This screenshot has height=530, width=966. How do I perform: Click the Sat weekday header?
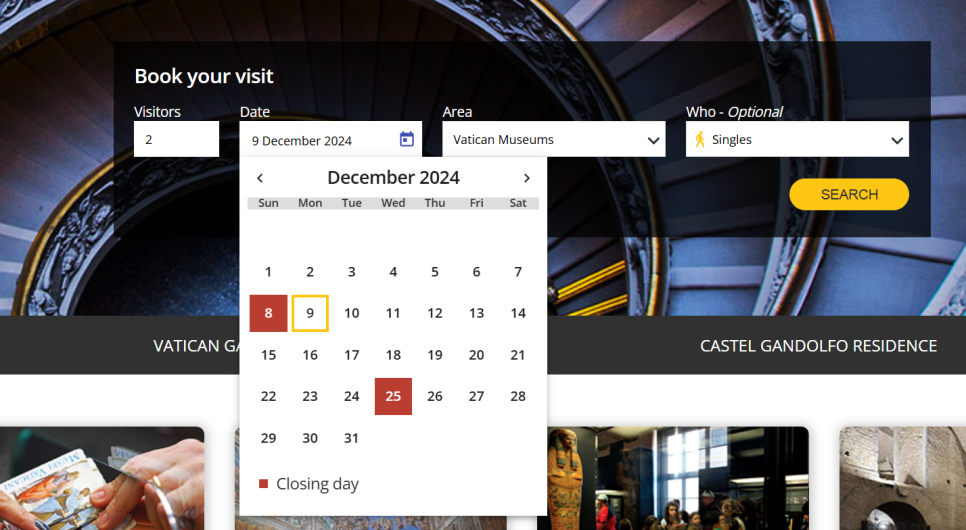click(518, 203)
